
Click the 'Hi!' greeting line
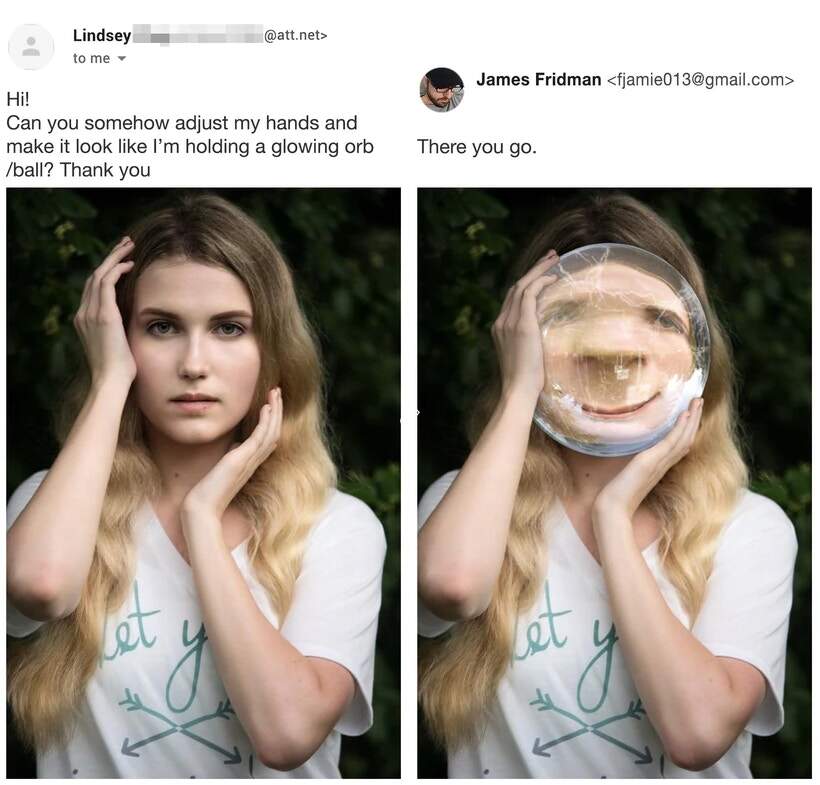point(18,98)
